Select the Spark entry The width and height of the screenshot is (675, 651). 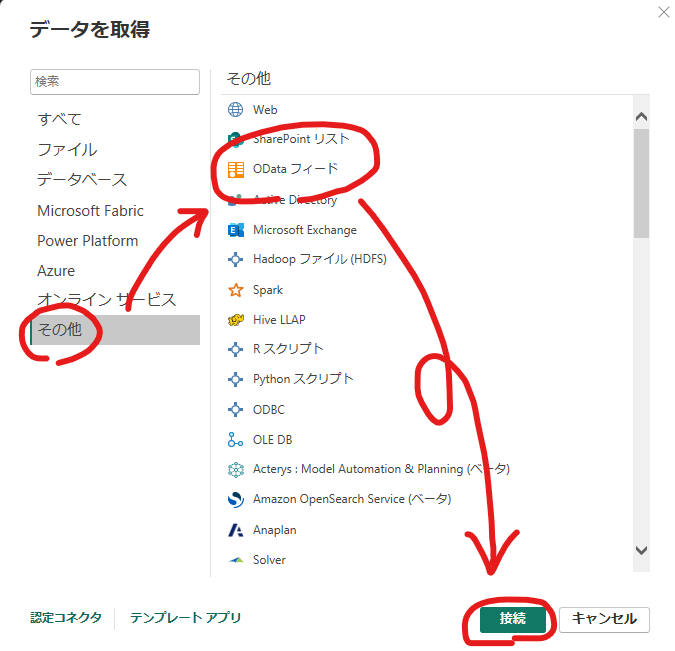click(268, 290)
